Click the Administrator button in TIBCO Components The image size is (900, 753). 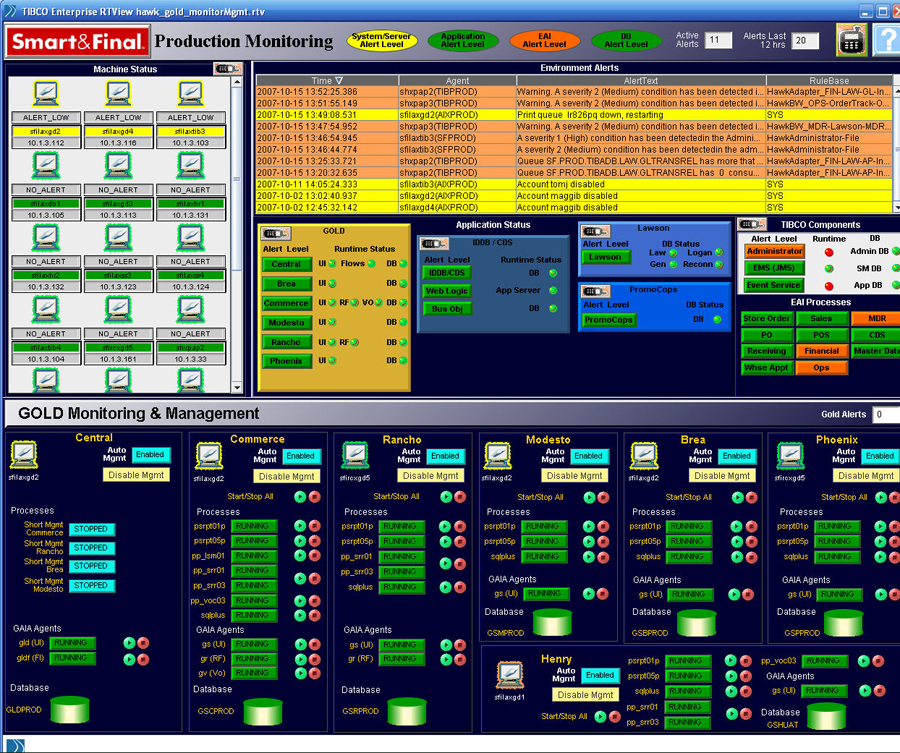773,252
